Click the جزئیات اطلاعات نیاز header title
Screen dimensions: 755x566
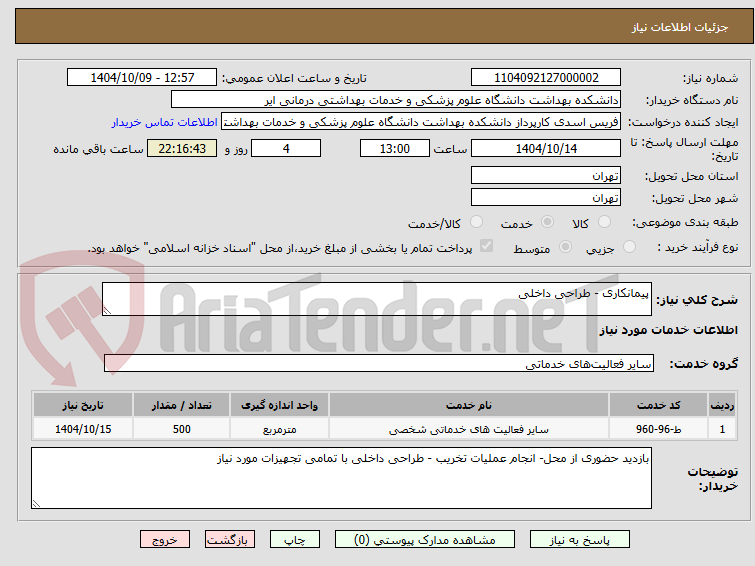[x=680, y=27]
